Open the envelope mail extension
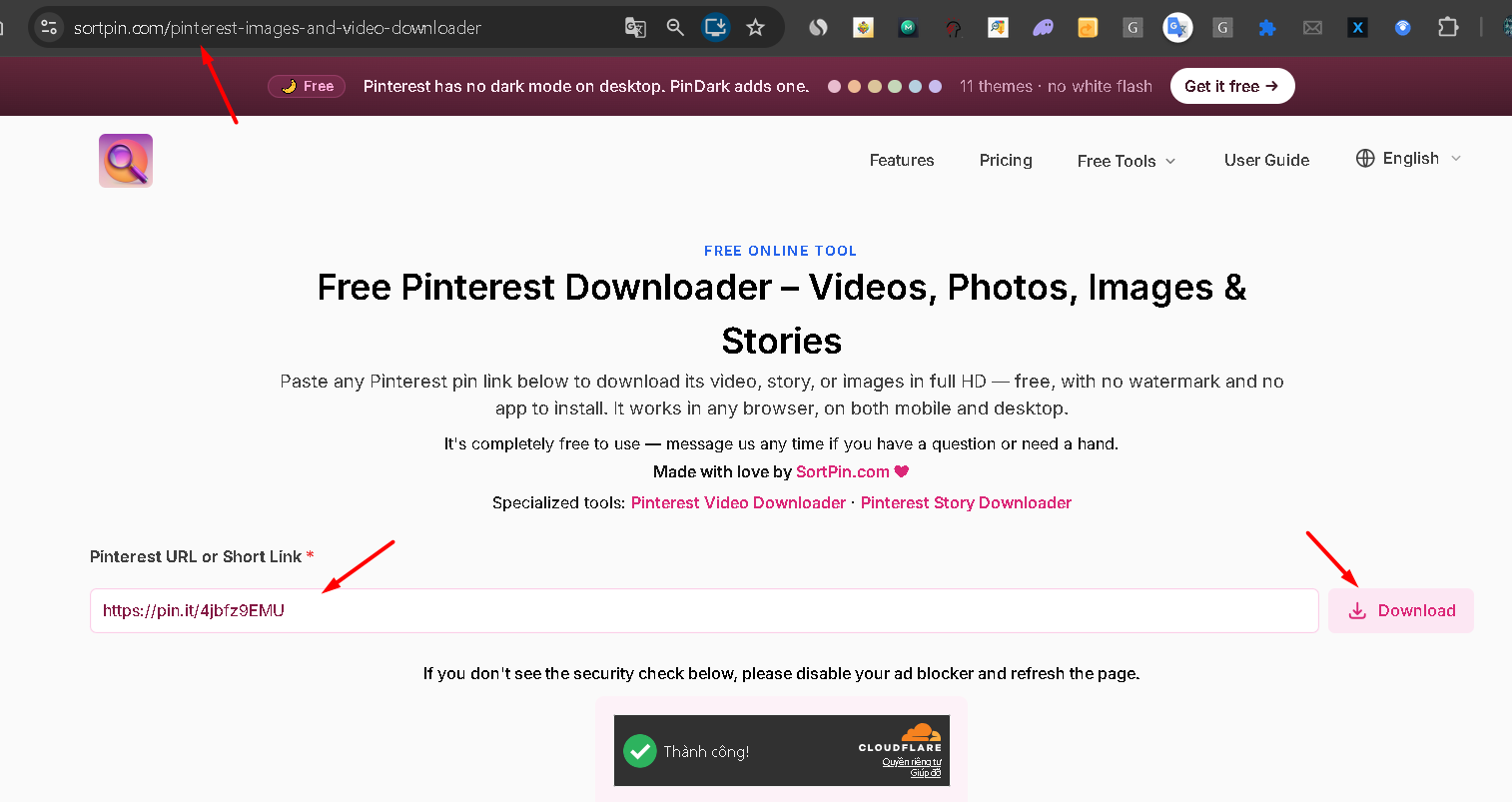This screenshot has height=802, width=1512. (1312, 28)
